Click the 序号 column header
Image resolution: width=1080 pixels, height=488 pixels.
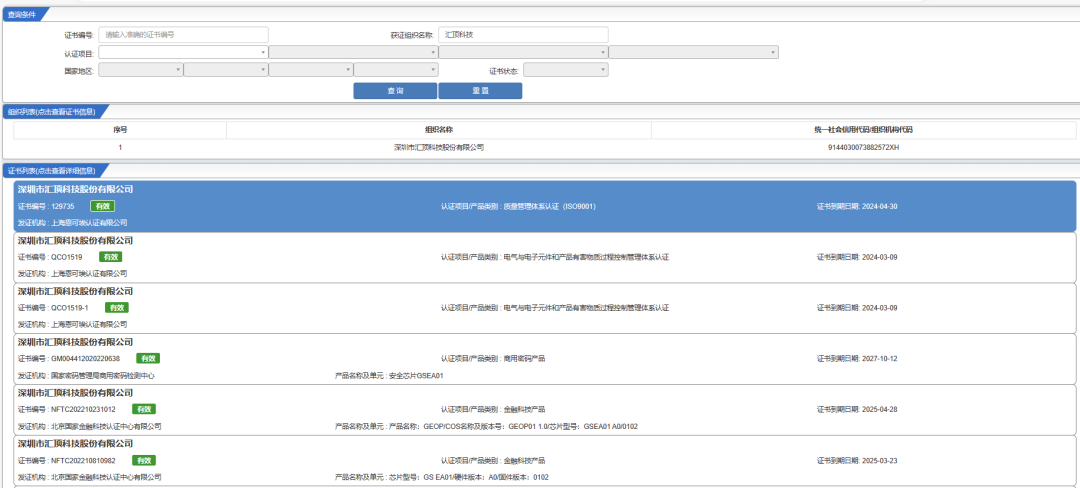coord(120,129)
